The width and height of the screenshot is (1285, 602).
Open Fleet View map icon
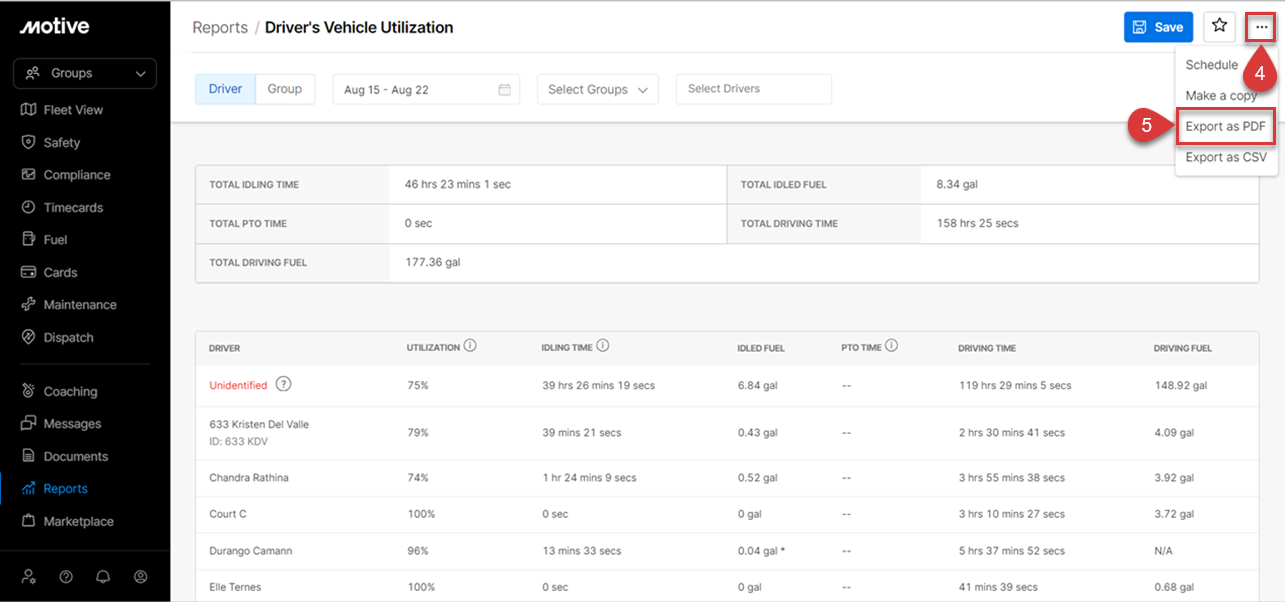point(28,110)
